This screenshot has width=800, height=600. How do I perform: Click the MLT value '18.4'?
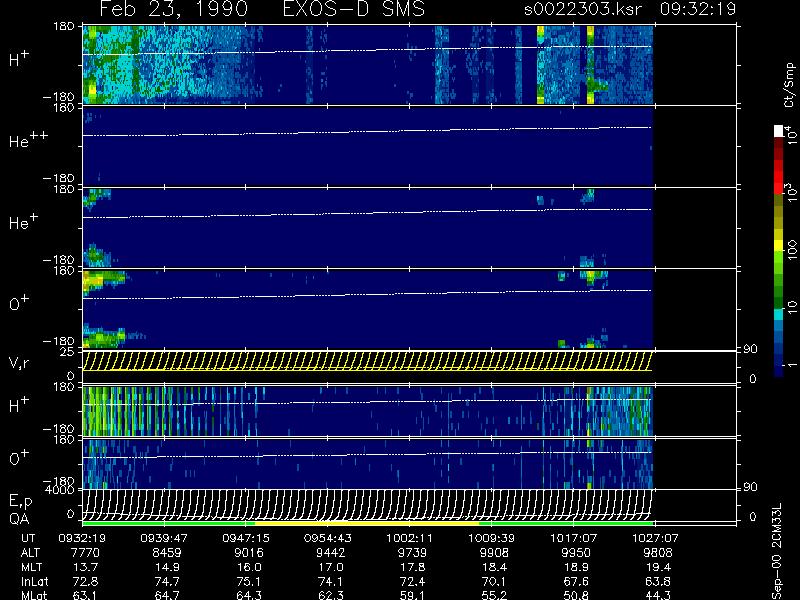click(x=494, y=567)
